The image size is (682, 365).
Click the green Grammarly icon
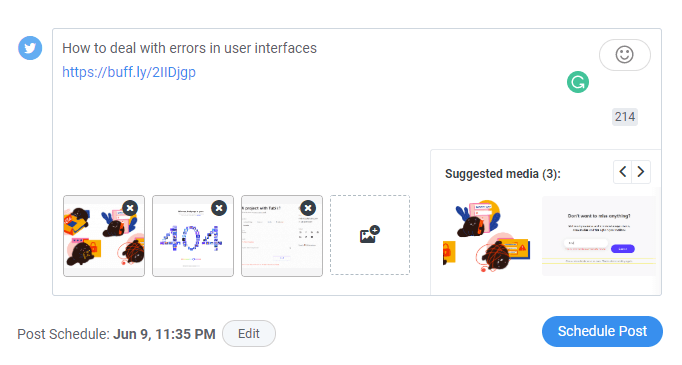(x=578, y=82)
